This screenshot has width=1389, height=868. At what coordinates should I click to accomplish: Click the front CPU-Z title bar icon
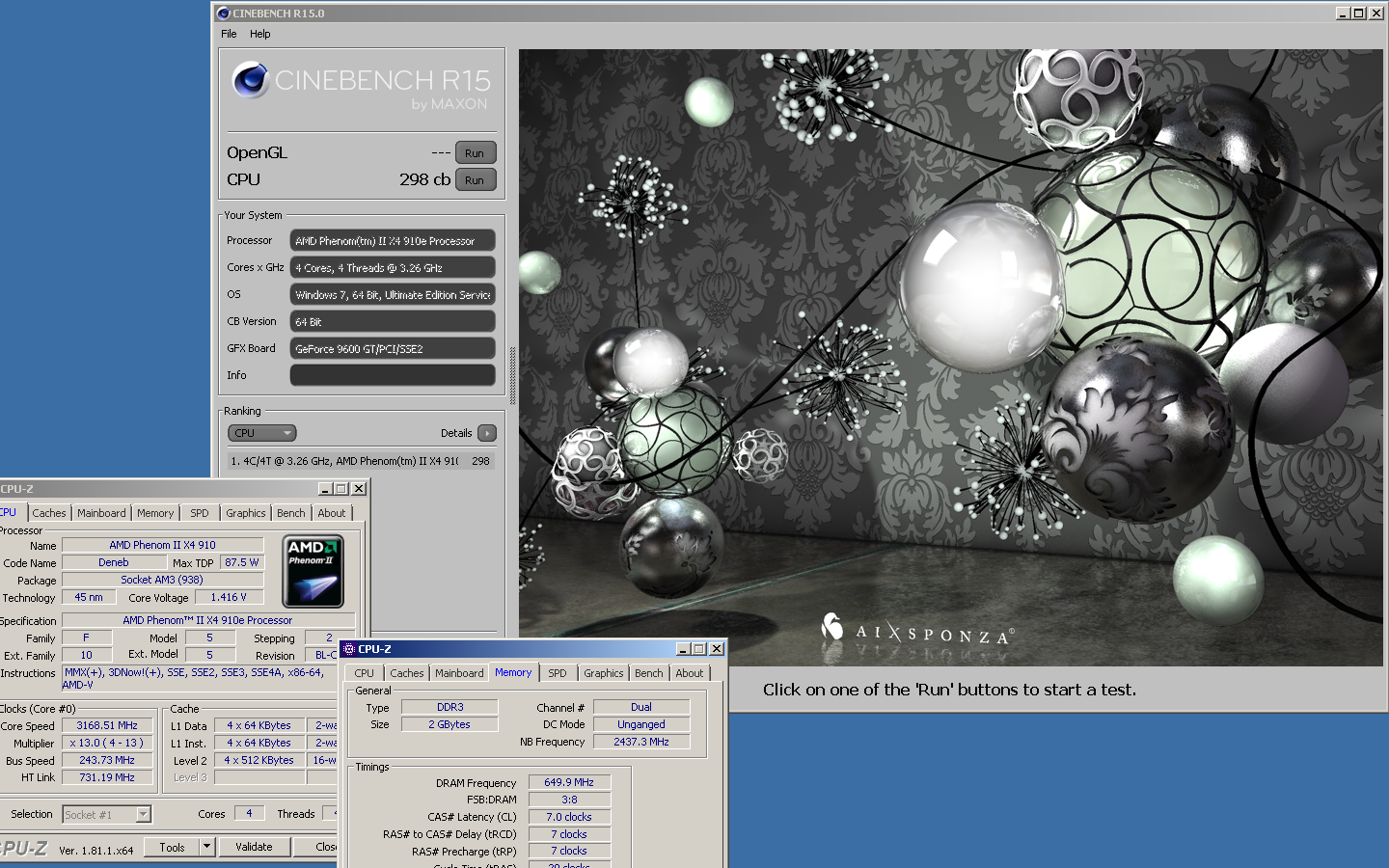point(349,649)
